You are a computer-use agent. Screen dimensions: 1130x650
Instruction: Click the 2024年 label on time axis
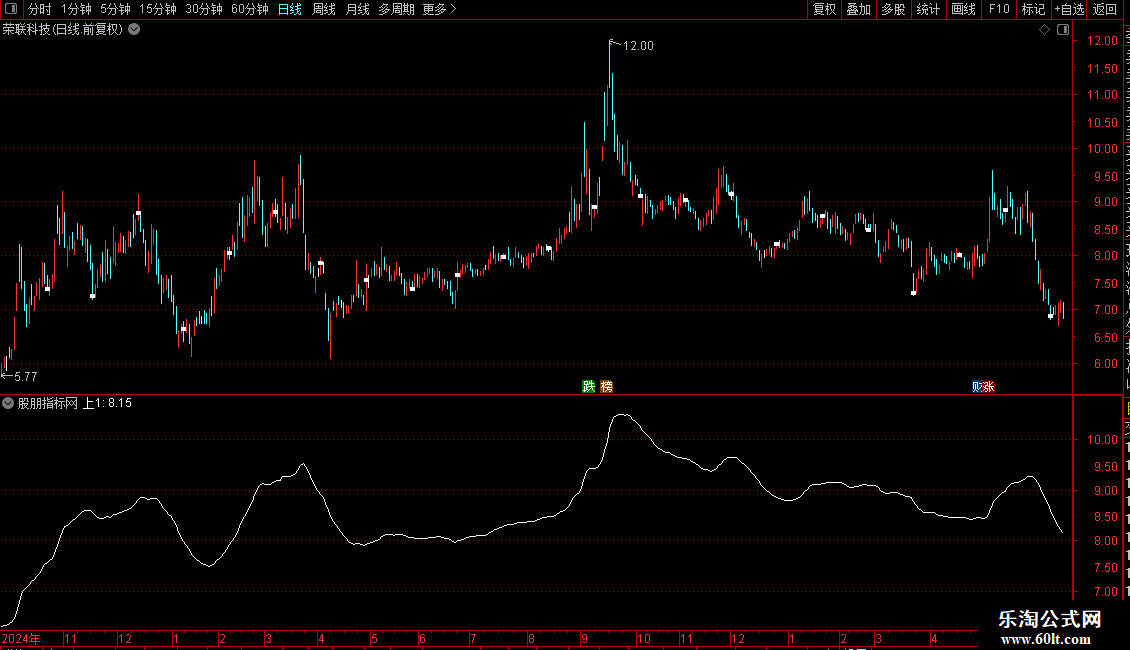click(x=21, y=638)
